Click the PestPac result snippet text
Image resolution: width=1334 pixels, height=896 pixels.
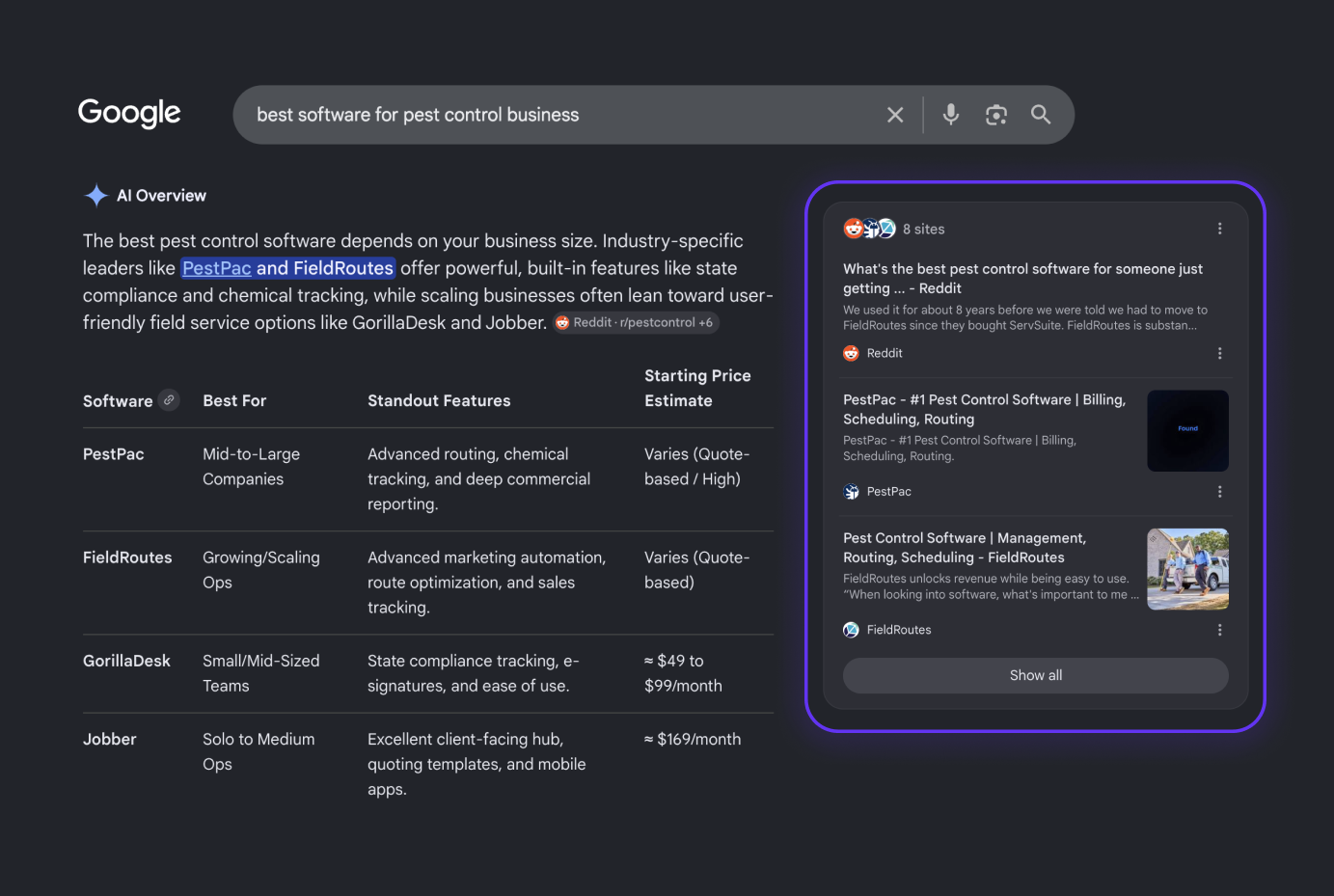[x=960, y=448]
